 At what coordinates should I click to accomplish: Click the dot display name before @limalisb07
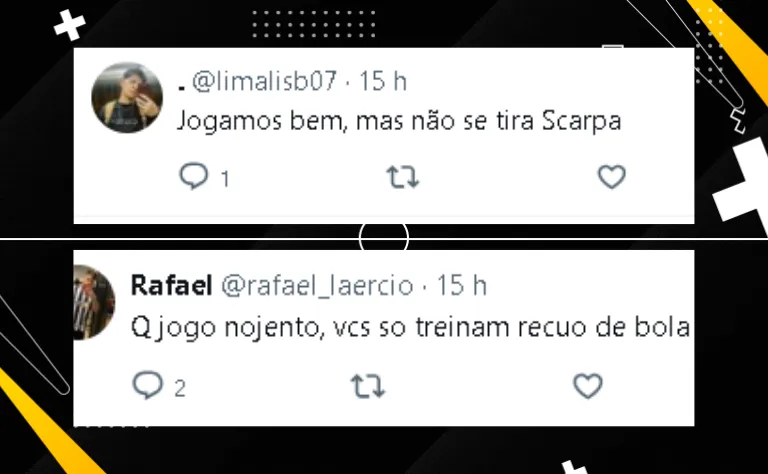pyautogui.click(x=182, y=88)
